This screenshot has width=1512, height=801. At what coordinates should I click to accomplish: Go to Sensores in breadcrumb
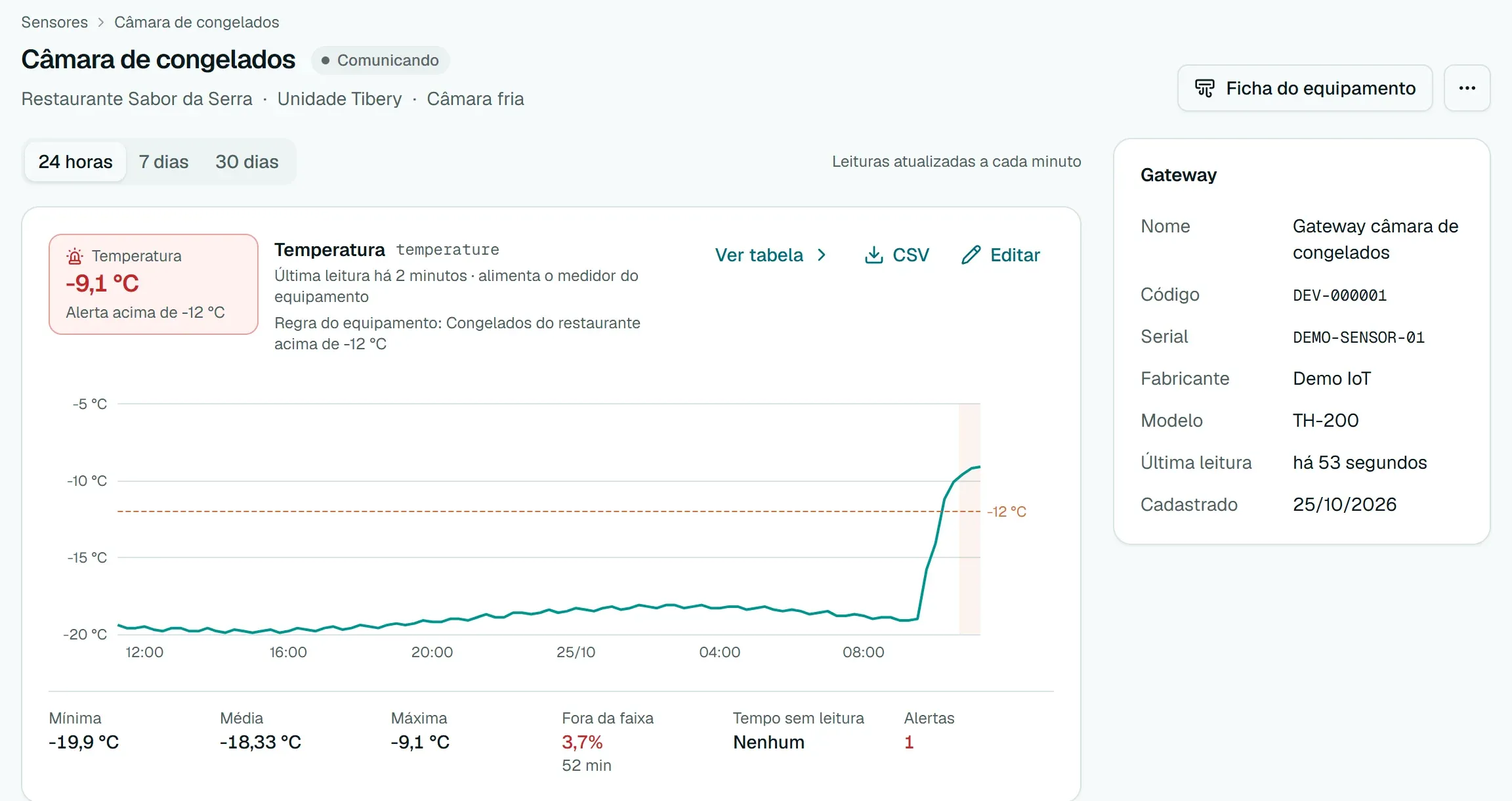click(54, 22)
